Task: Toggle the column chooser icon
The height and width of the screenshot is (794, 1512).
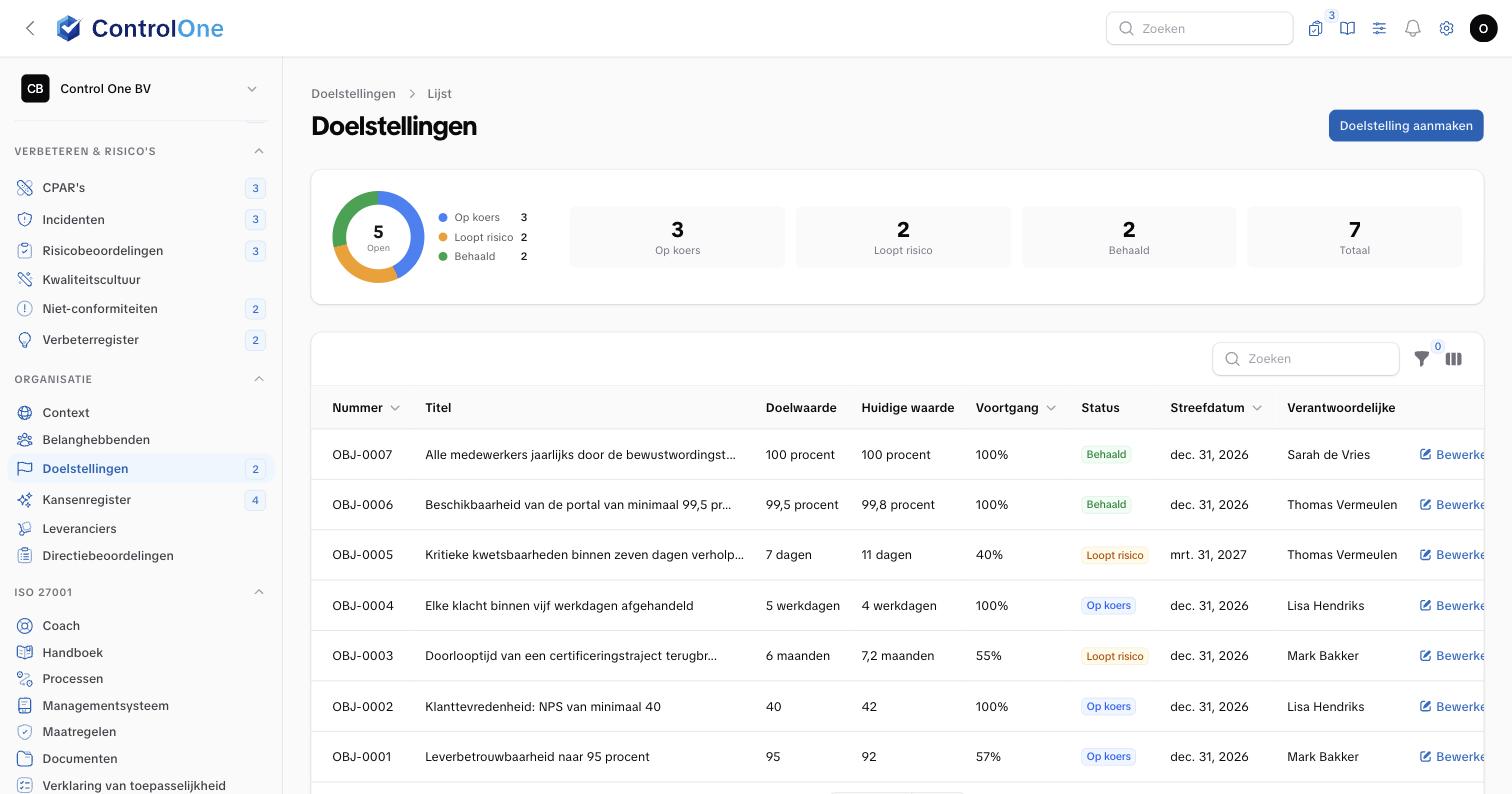Action: [1453, 359]
